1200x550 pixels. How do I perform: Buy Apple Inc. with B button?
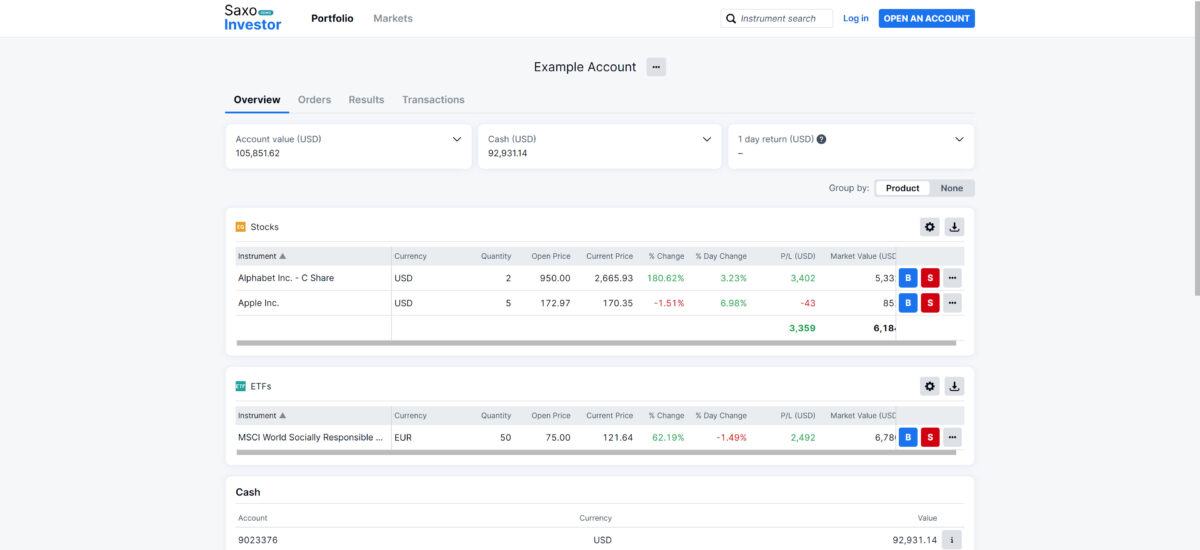click(x=908, y=303)
